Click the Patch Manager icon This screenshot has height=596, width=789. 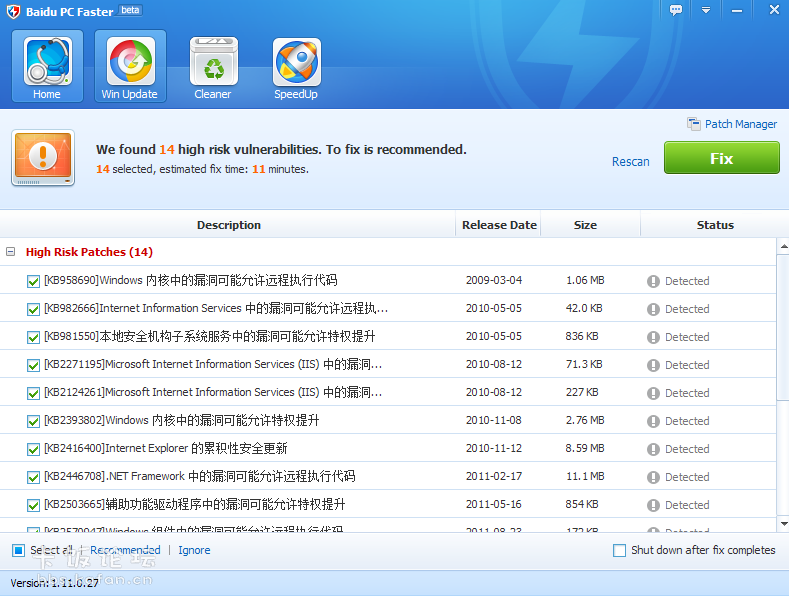tap(693, 124)
